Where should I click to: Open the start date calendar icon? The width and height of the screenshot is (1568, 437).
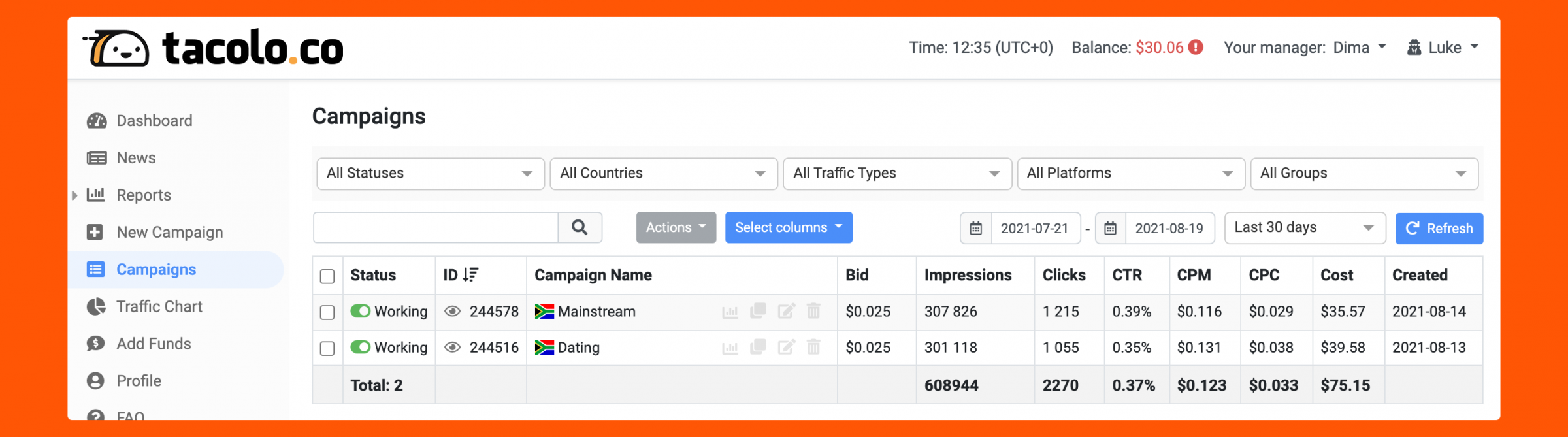(x=976, y=228)
